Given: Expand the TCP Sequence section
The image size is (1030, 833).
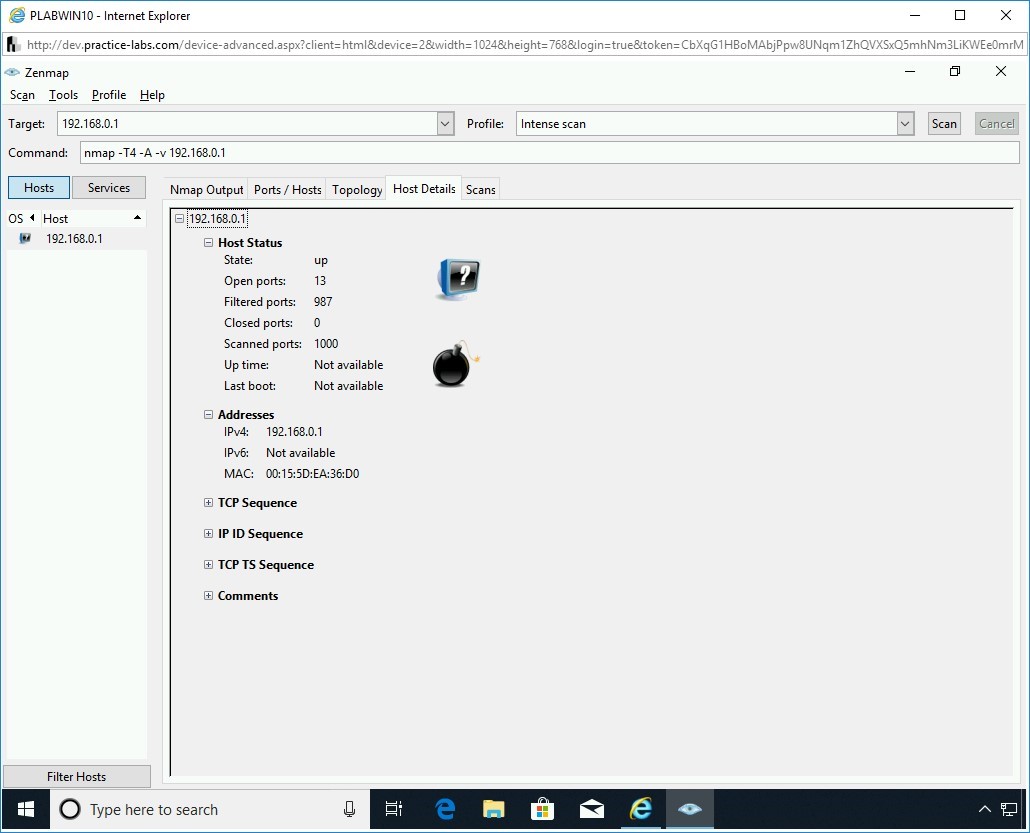Looking at the screenshot, I should pos(209,503).
